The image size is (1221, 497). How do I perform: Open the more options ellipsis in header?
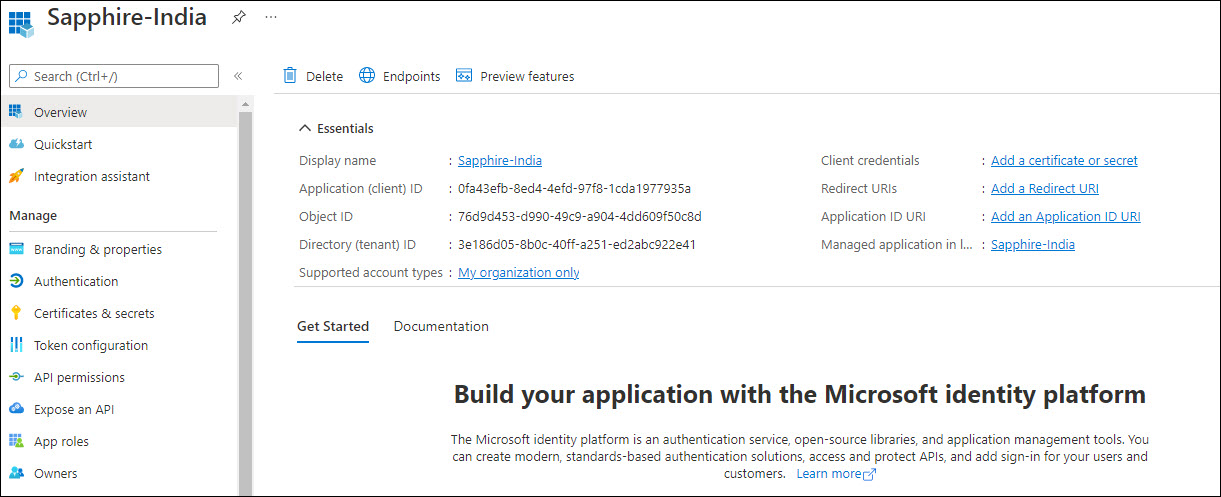pos(271,17)
